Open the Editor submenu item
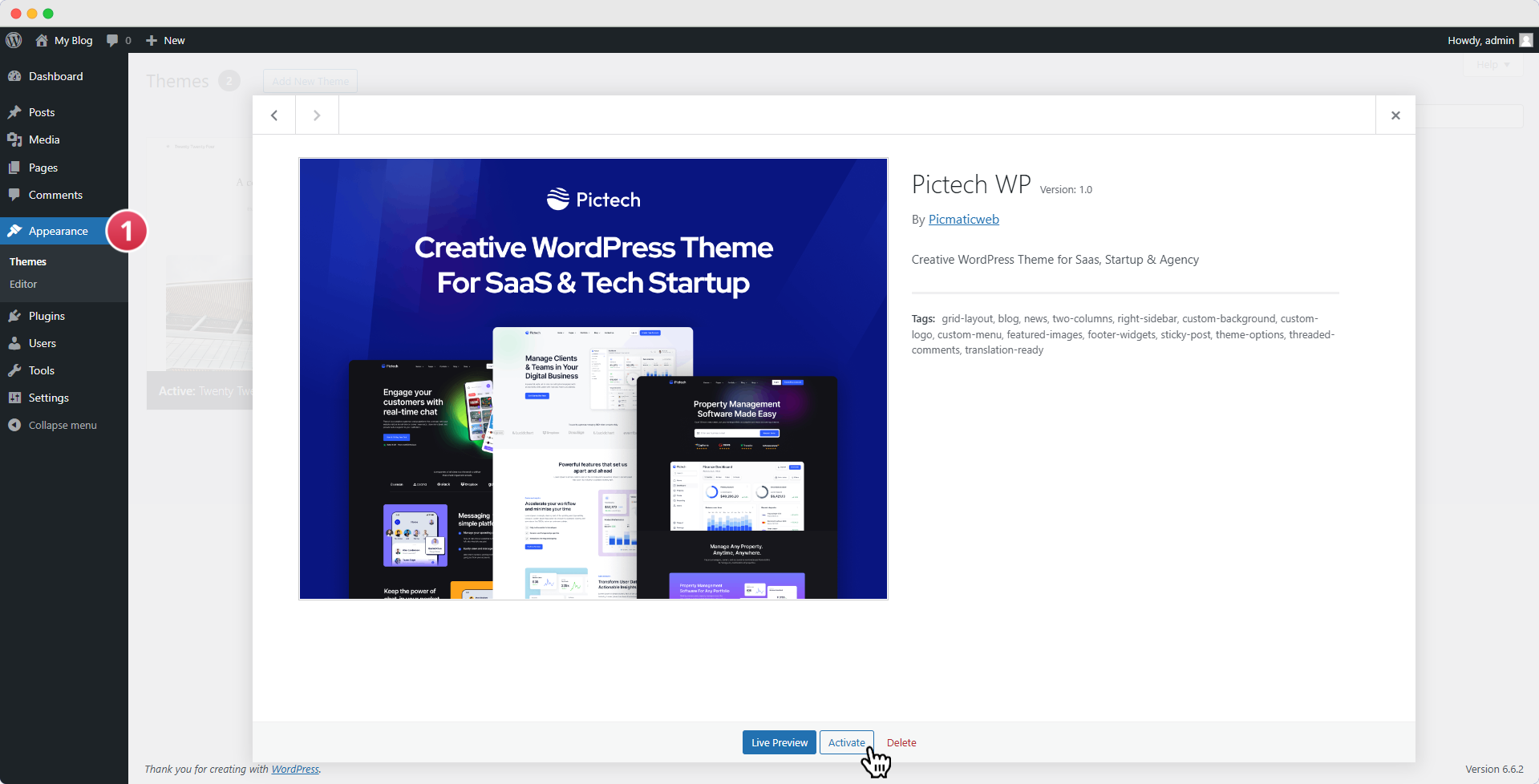This screenshot has height=784, width=1539. 23,284
